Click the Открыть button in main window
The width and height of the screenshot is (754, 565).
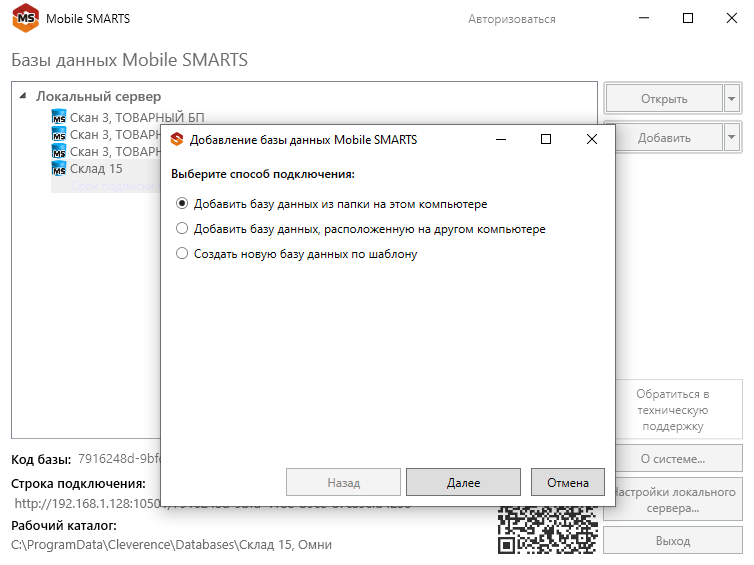[x=664, y=99]
